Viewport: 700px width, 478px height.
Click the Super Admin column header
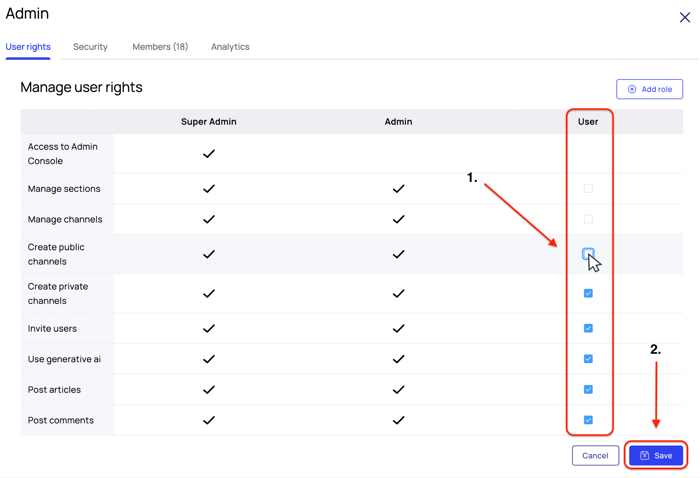pyautogui.click(x=209, y=122)
